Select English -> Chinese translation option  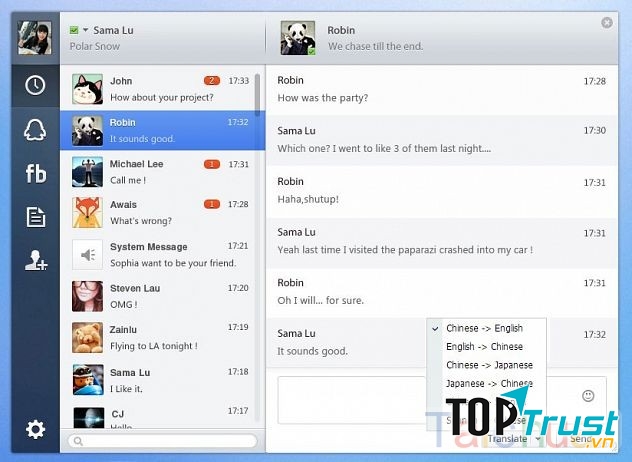tap(486, 346)
